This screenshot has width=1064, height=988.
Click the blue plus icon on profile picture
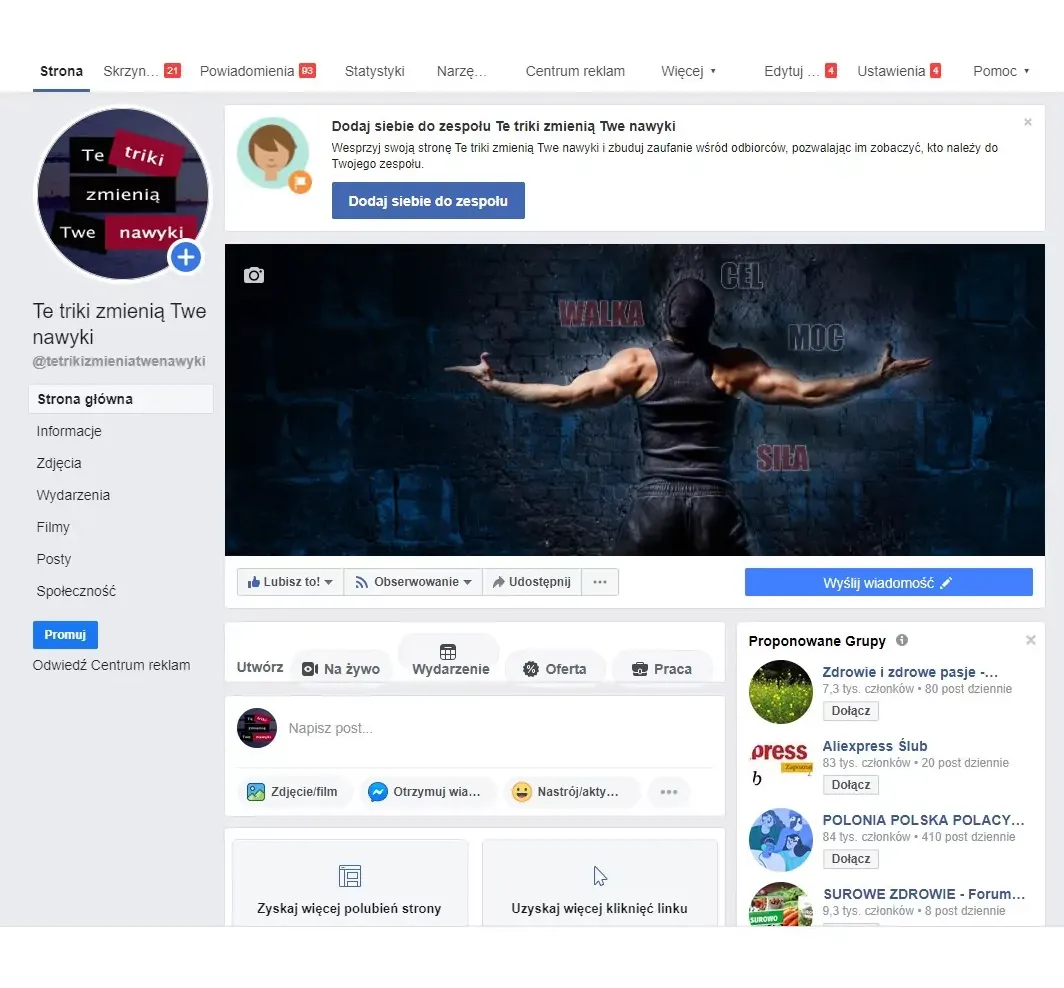point(185,258)
